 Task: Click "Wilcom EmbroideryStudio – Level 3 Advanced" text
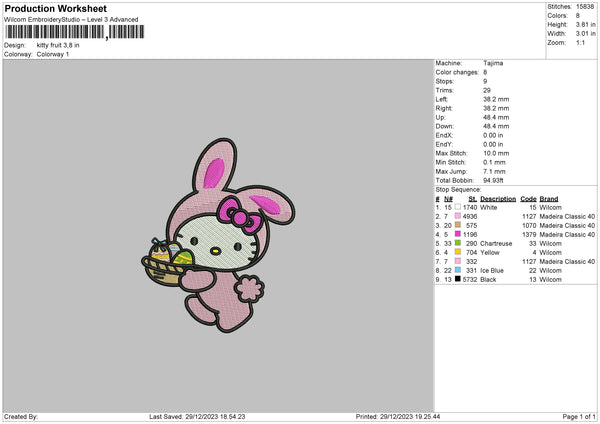(x=71, y=20)
